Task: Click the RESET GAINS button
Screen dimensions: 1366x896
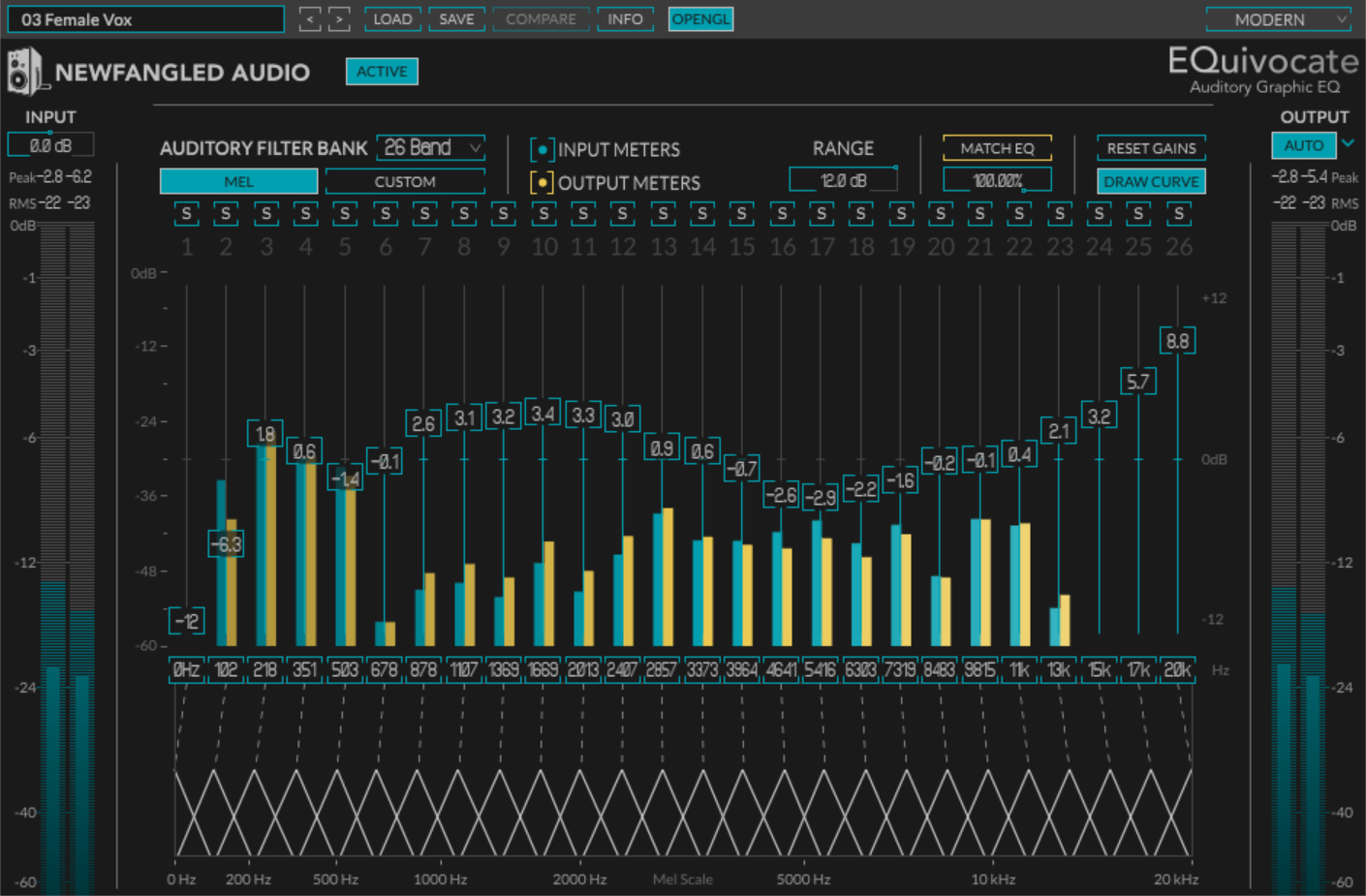Action: pos(1151,148)
